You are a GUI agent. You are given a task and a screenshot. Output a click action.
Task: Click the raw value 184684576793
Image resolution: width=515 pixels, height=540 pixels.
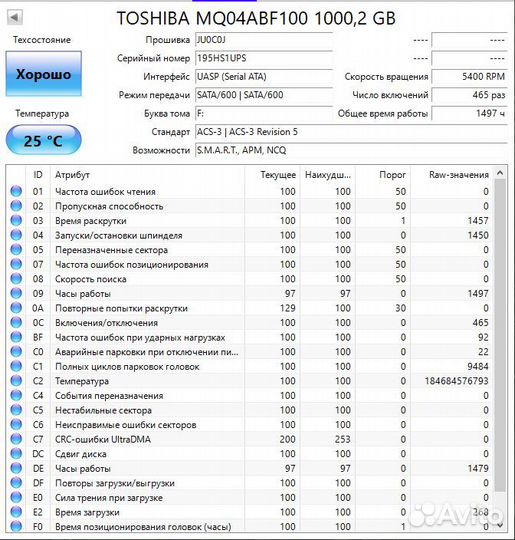tap(456, 381)
